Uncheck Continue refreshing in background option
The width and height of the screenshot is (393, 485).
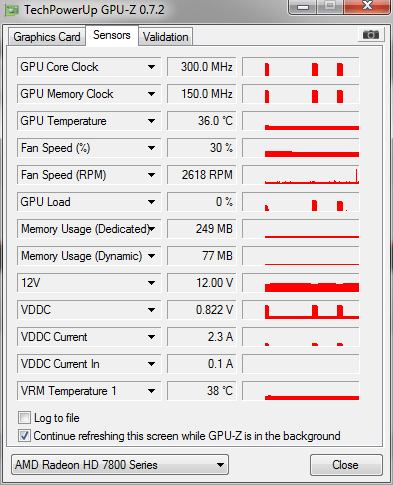pos(24,436)
